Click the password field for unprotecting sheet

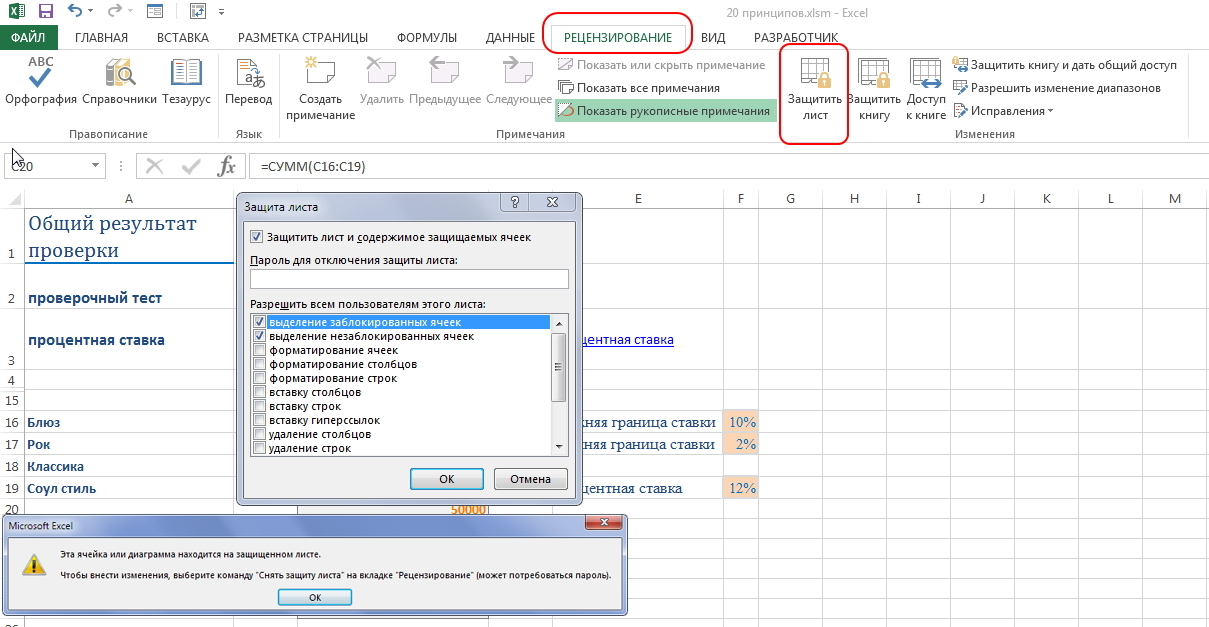(409, 279)
